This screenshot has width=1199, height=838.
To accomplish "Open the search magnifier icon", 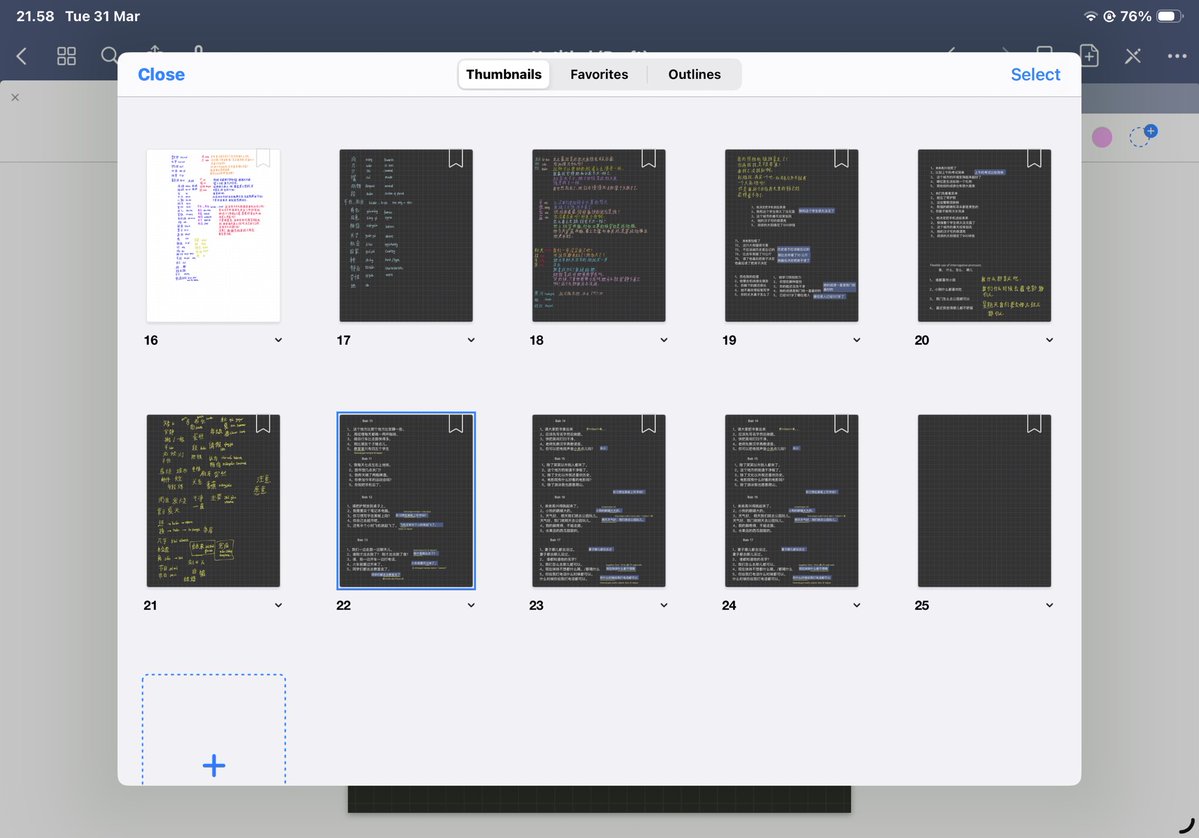I will point(109,56).
